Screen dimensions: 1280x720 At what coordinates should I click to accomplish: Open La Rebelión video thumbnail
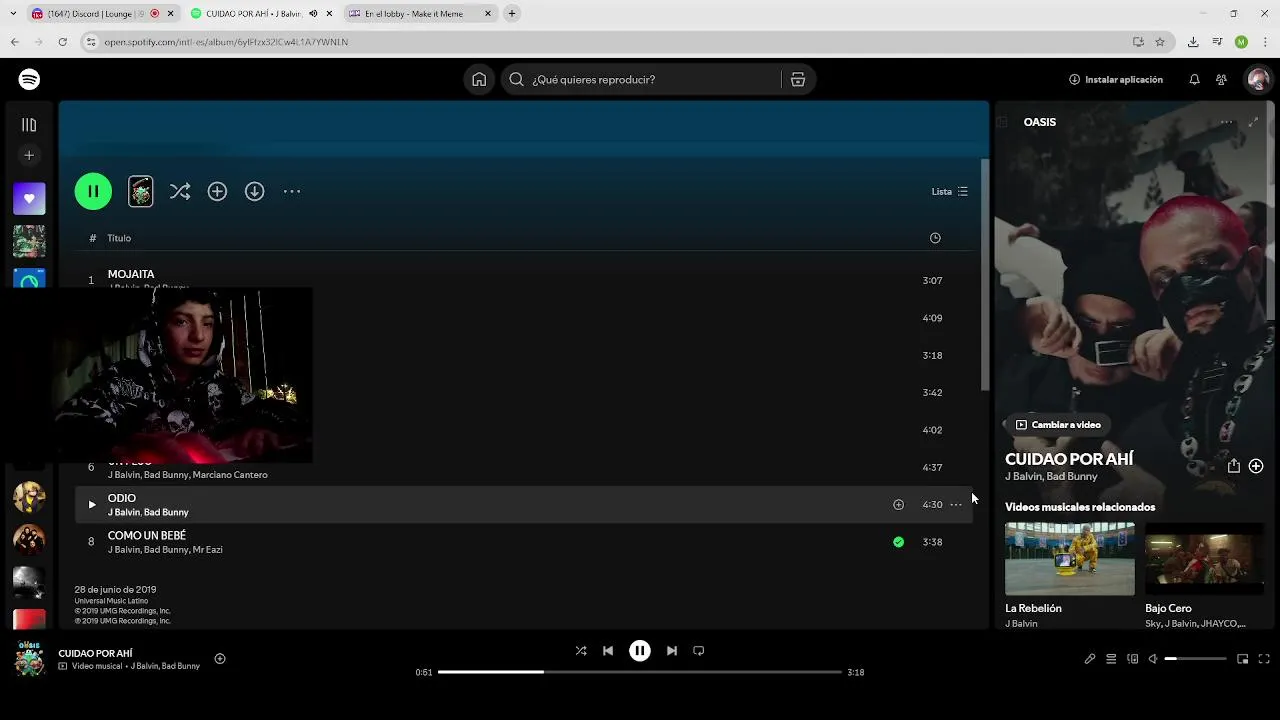[1070, 558]
